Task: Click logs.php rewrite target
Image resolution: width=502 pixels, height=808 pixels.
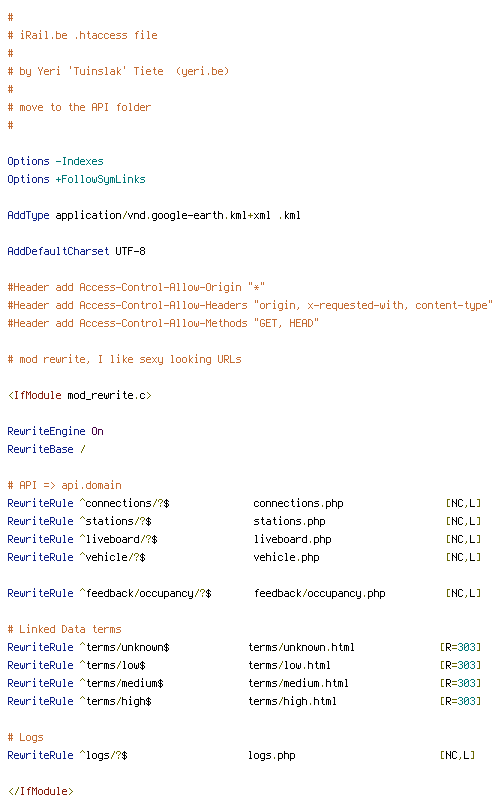Action: pos(272,755)
